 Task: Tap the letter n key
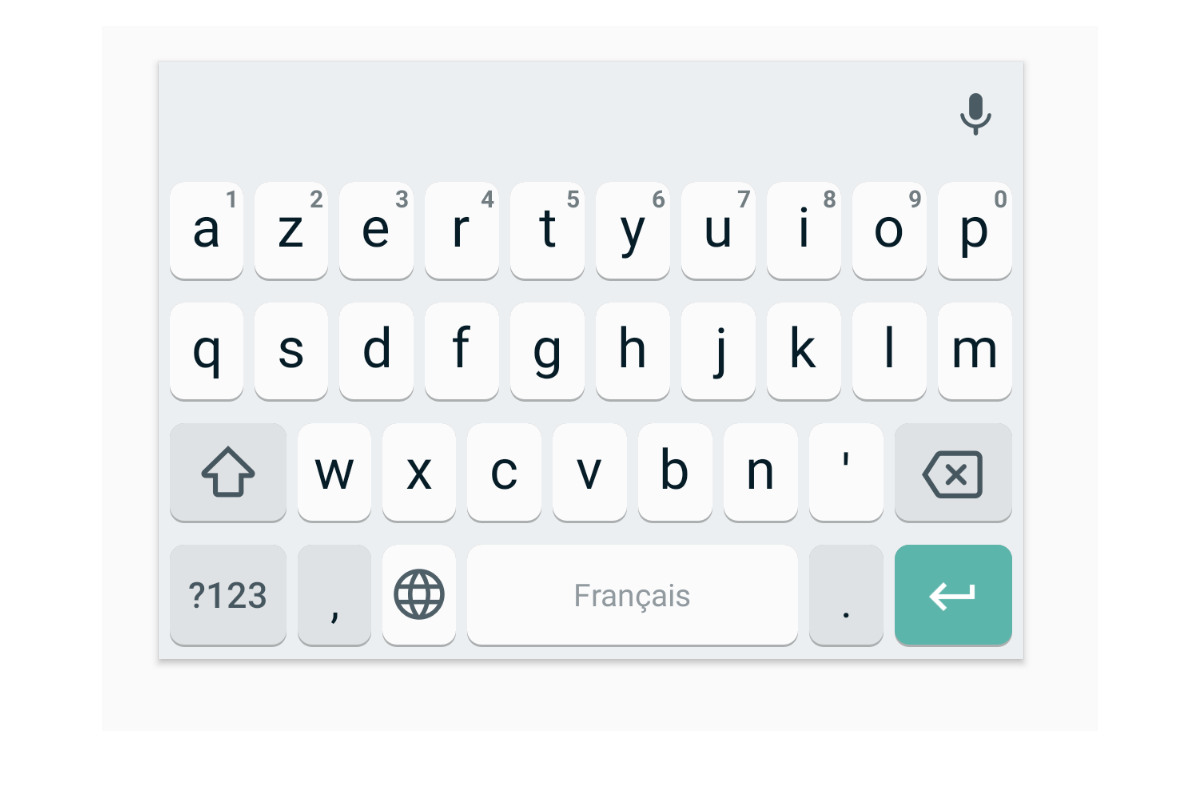click(761, 472)
